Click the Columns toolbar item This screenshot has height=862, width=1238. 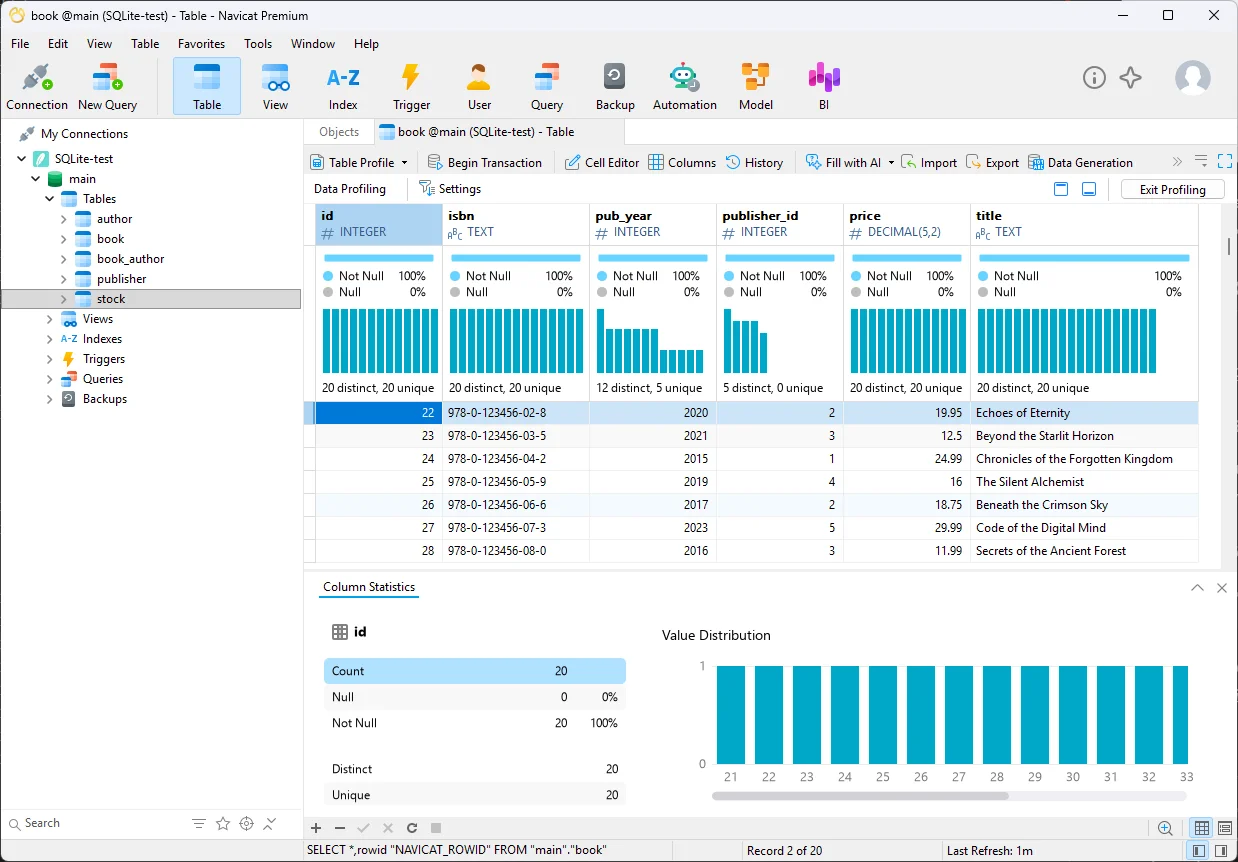point(682,162)
